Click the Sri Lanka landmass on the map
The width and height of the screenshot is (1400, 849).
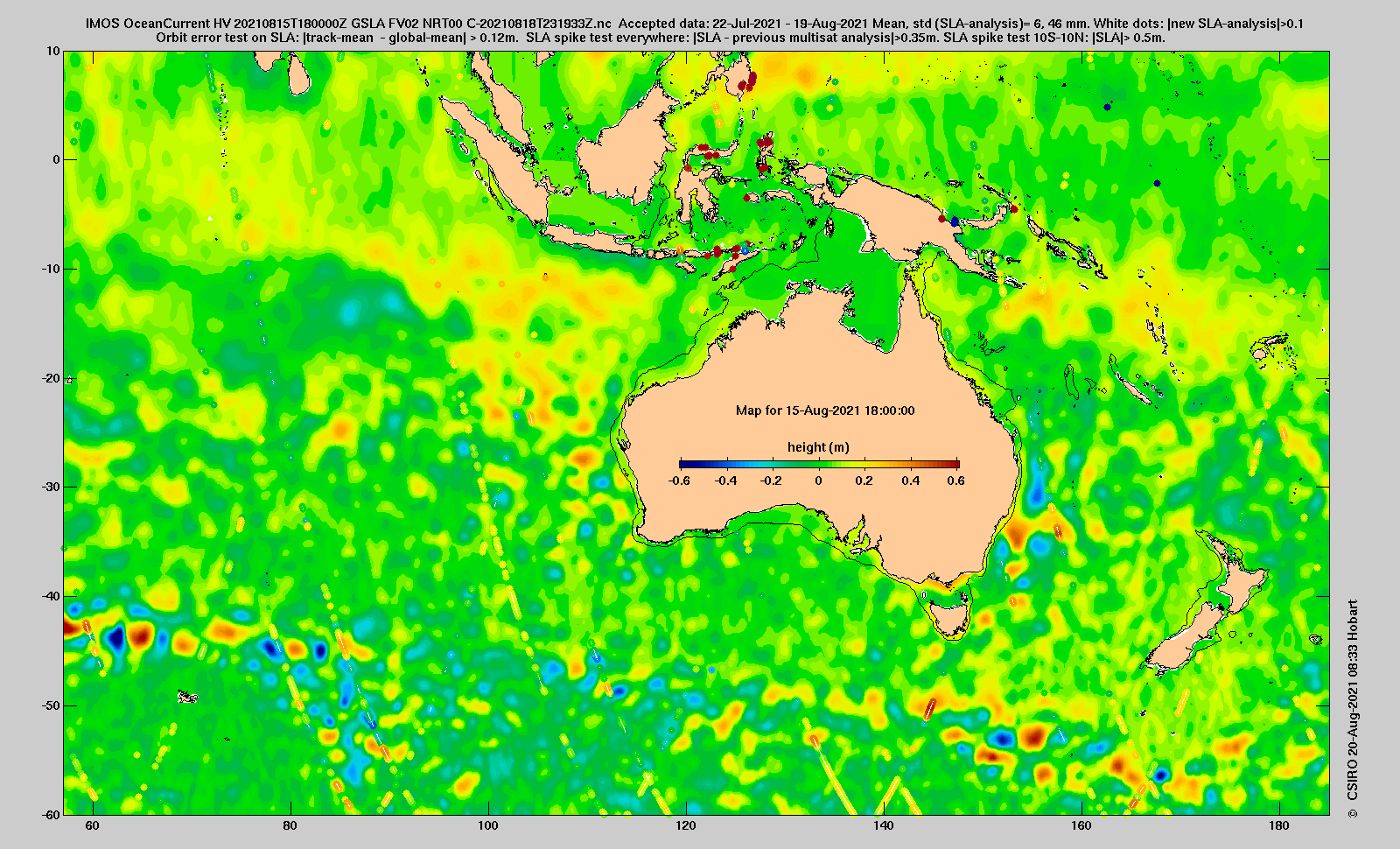pyautogui.click(x=299, y=75)
